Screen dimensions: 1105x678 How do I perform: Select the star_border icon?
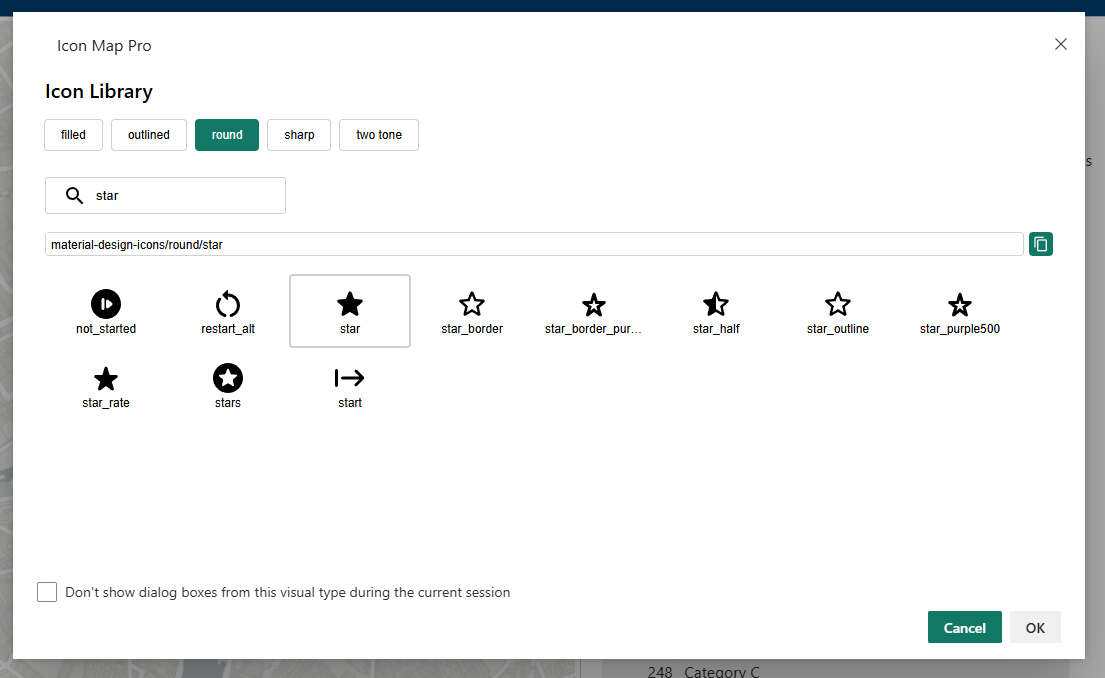(x=471, y=310)
